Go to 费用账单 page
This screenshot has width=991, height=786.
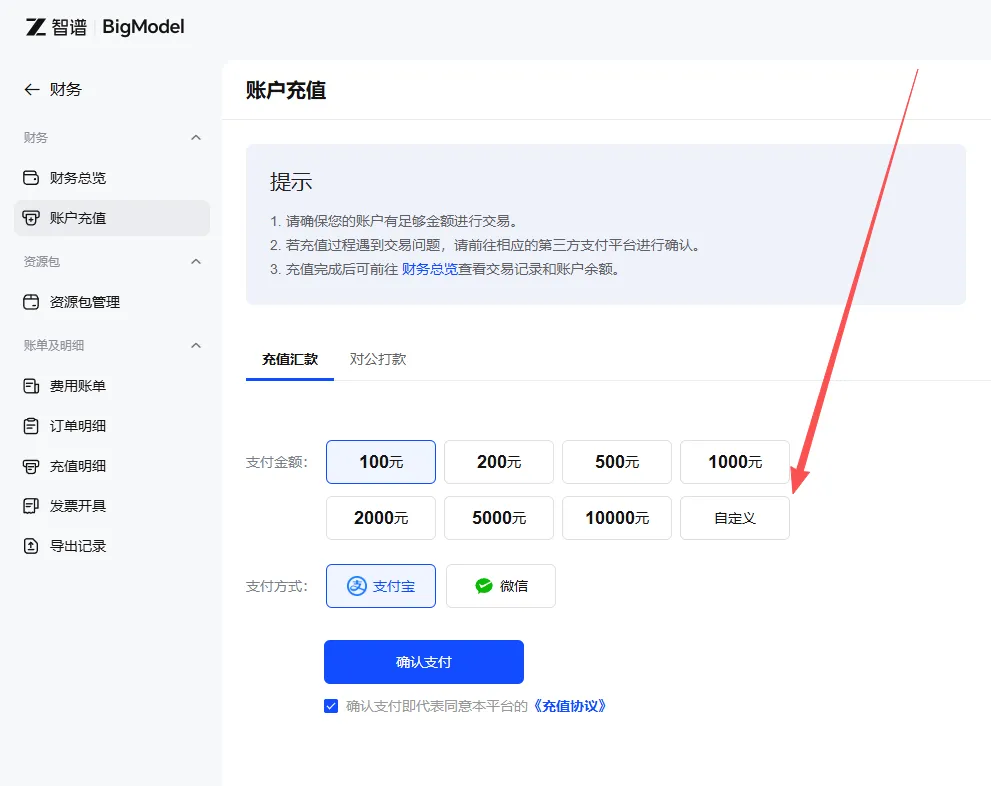112,386
